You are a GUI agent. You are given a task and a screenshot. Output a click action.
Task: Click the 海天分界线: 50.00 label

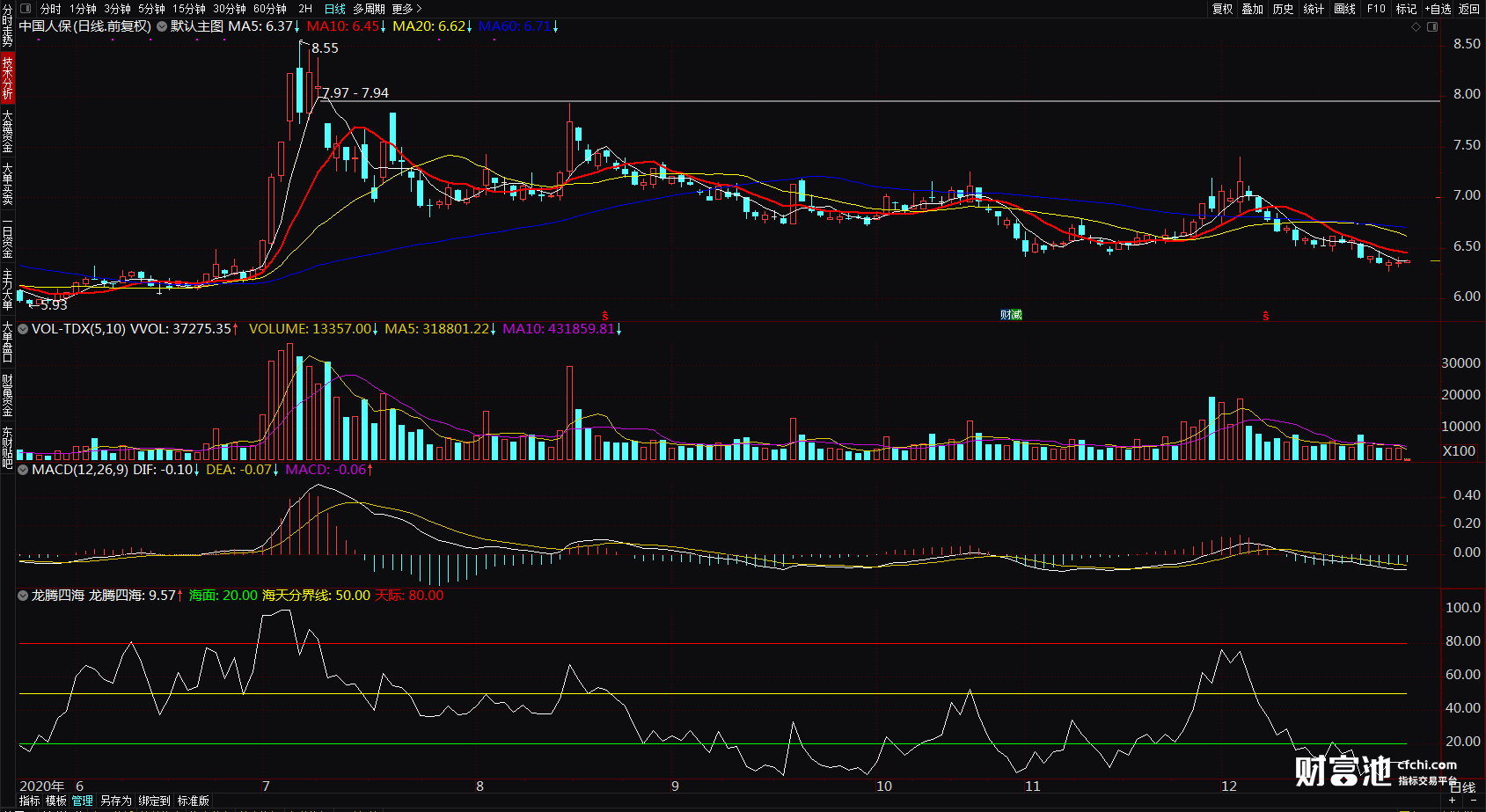pyautogui.click(x=317, y=596)
